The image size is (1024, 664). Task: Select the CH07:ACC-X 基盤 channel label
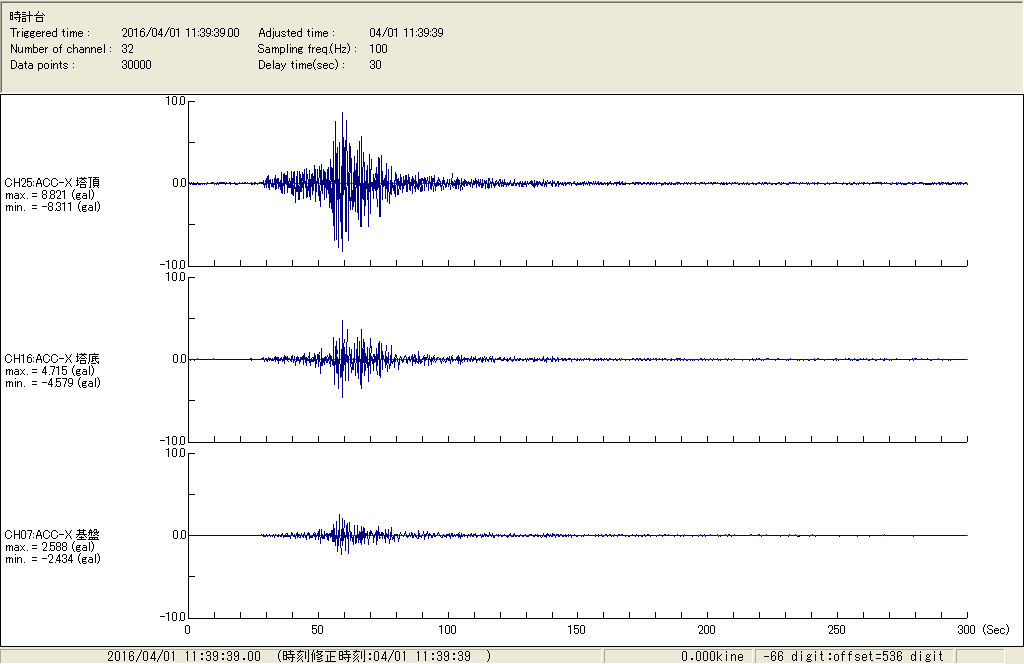52,535
